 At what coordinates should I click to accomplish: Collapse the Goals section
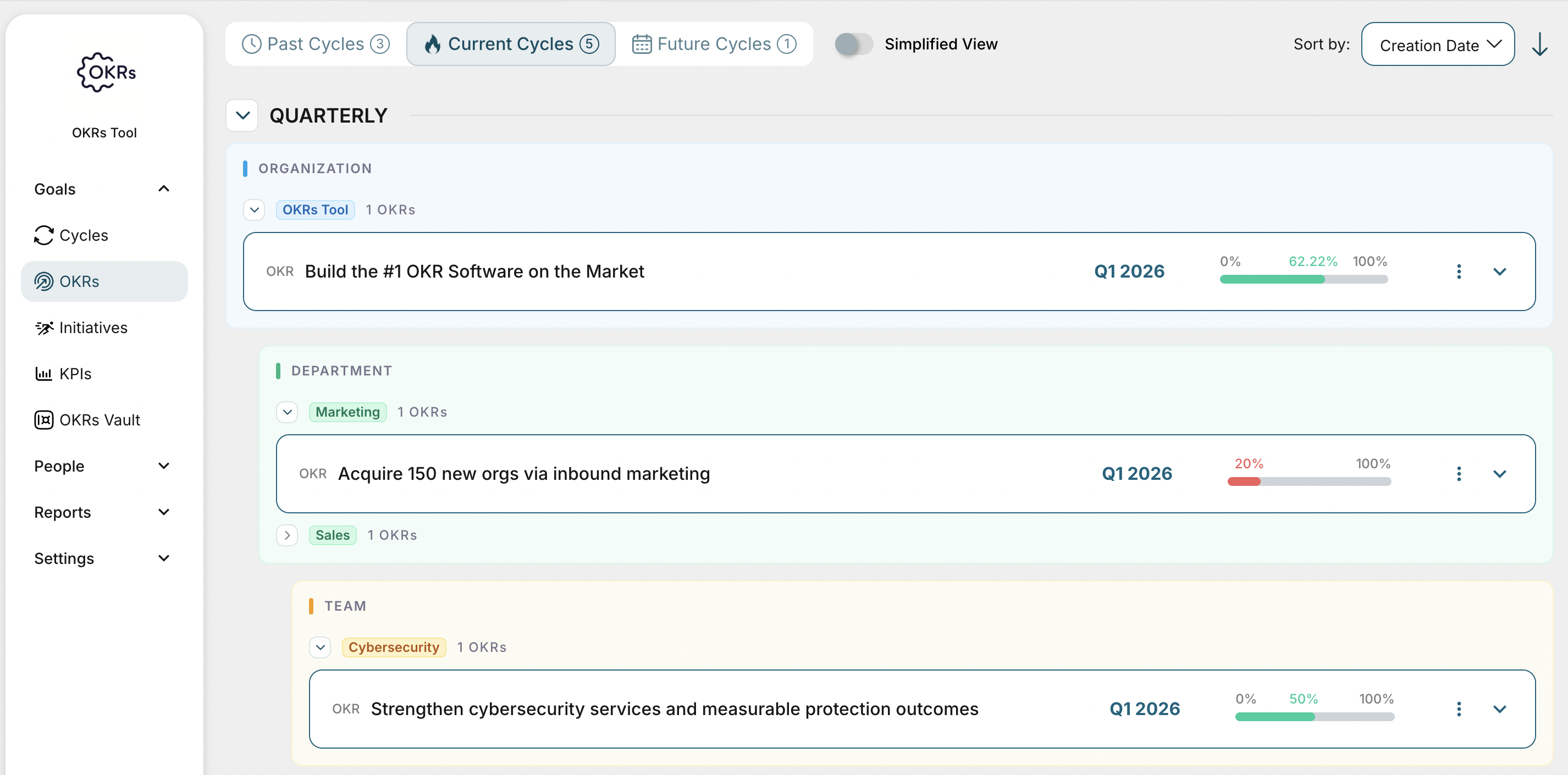tap(163, 189)
